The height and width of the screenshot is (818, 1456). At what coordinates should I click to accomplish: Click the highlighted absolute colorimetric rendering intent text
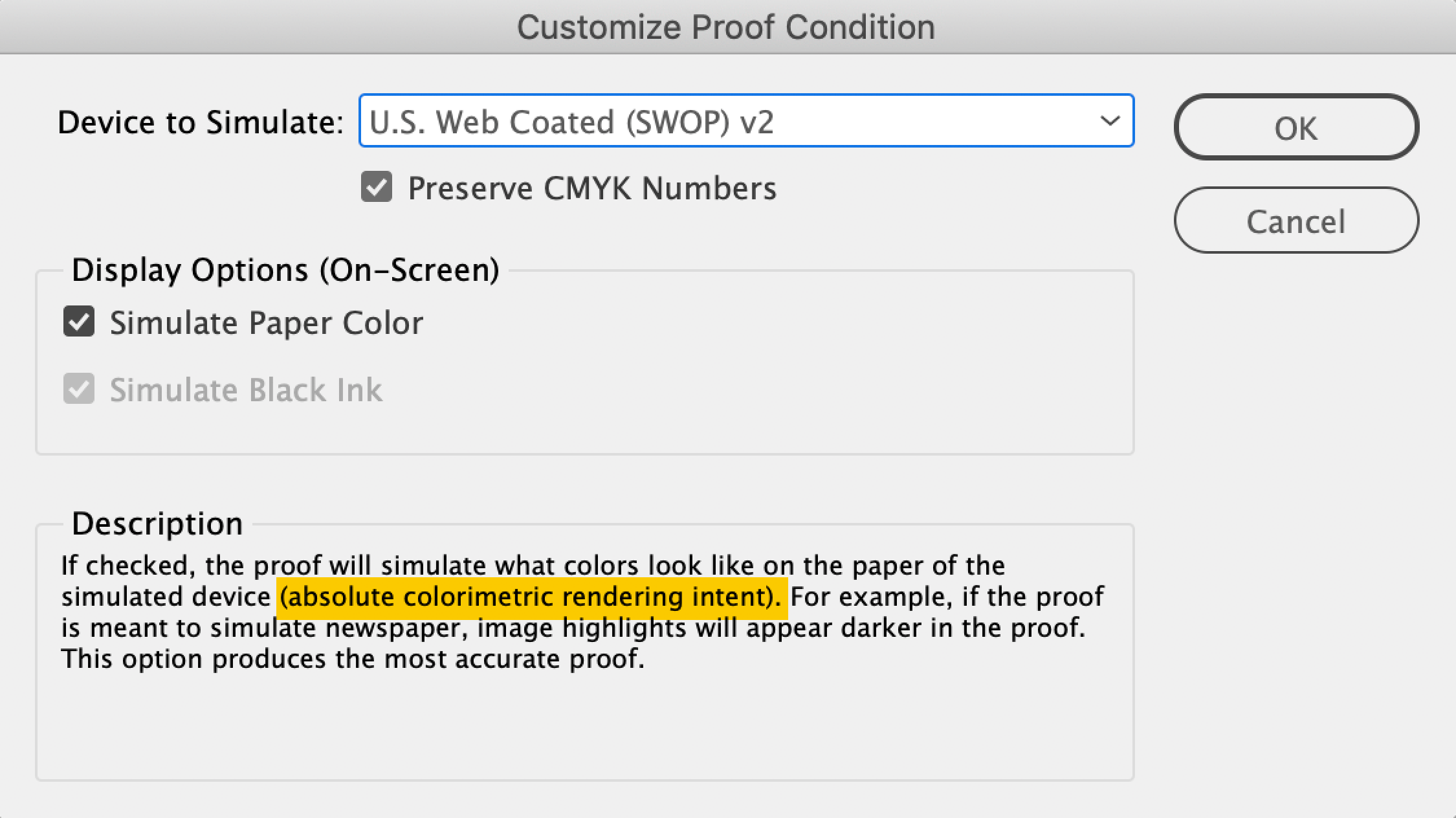tap(529, 596)
